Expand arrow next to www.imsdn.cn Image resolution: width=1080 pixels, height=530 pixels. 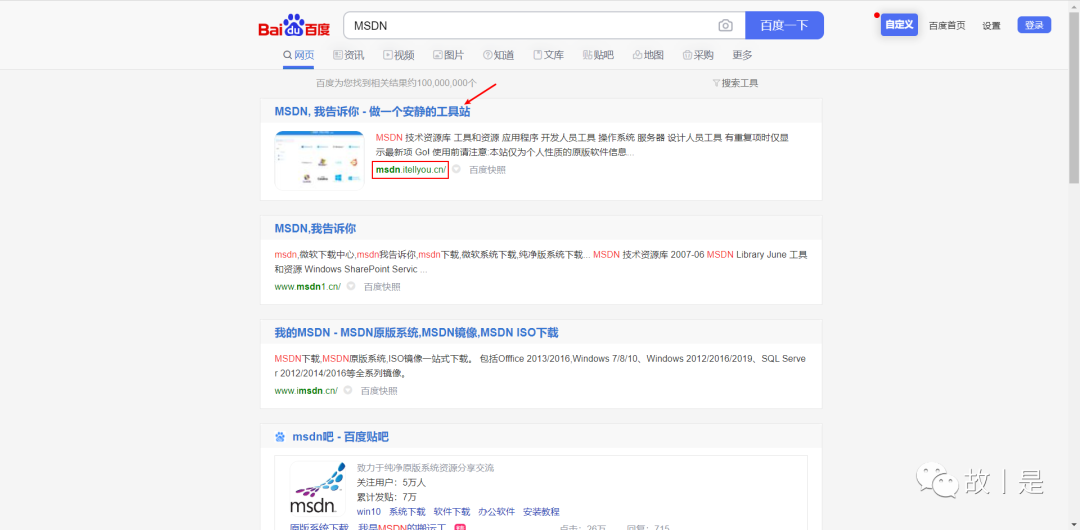348,390
